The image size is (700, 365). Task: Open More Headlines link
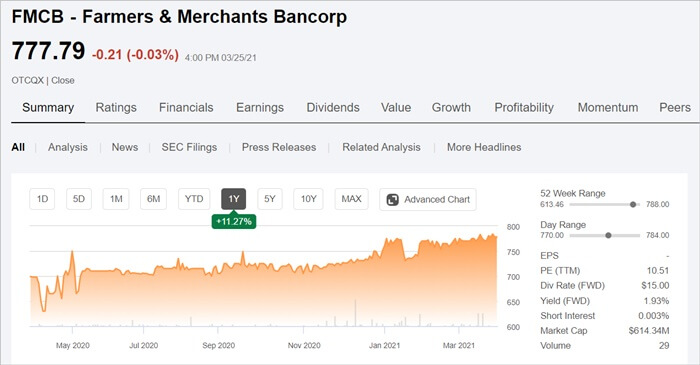(484, 147)
